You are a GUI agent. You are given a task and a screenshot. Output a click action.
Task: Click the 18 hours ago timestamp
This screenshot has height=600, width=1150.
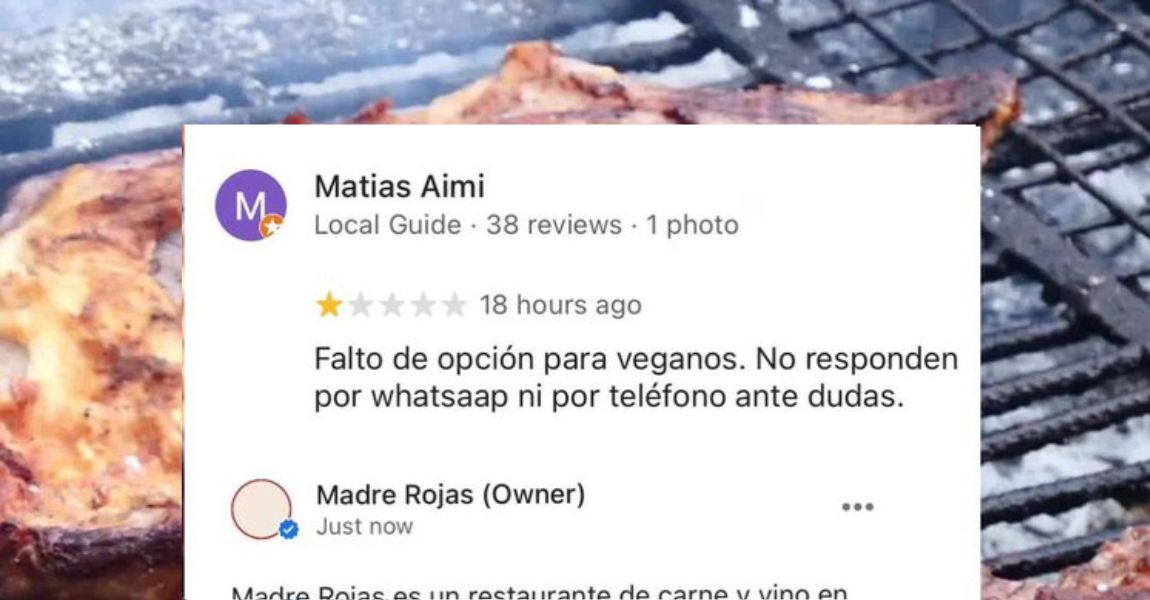pyautogui.click(x=561, y=304)
